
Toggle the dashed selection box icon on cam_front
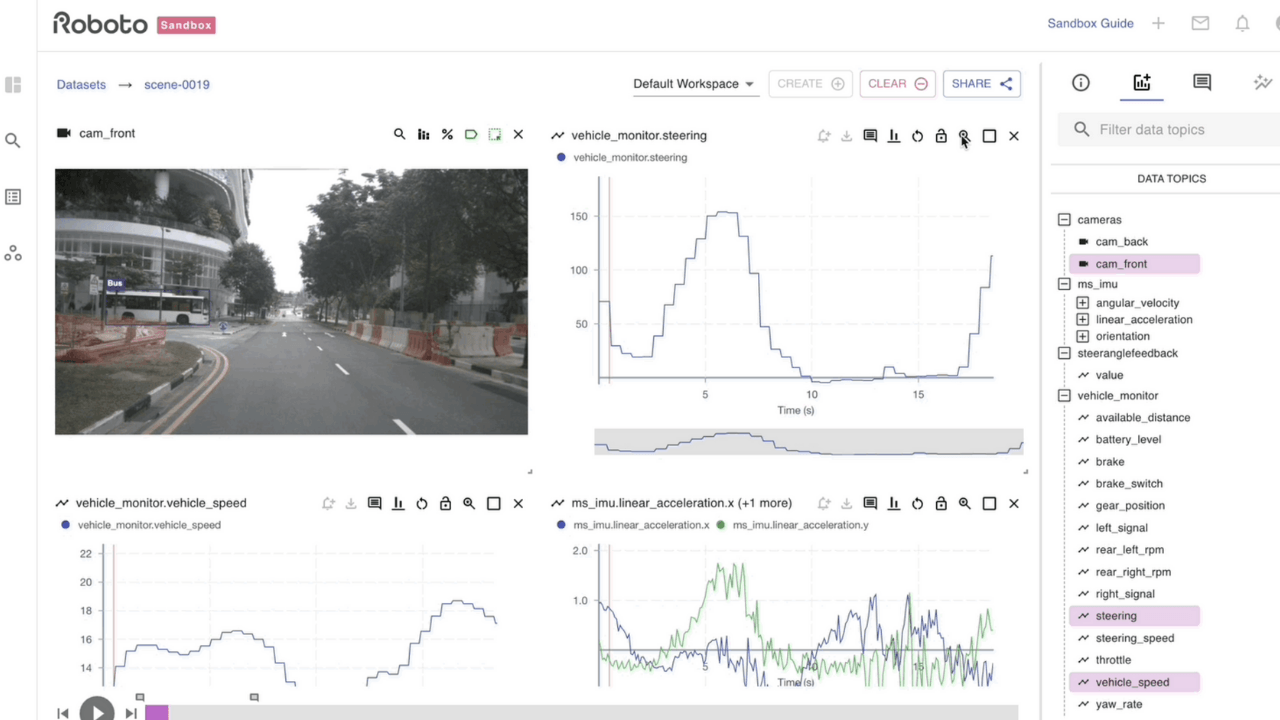click(495, 134)
